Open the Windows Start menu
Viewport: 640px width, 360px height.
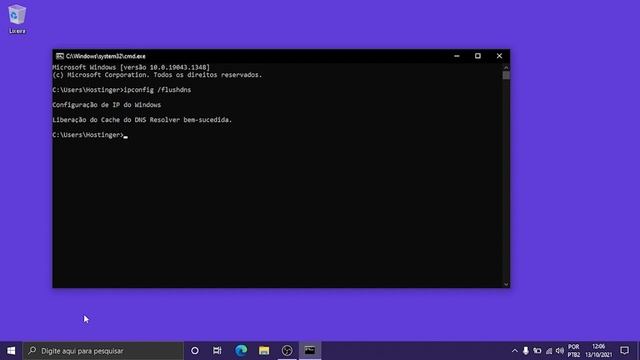[11, 351]
